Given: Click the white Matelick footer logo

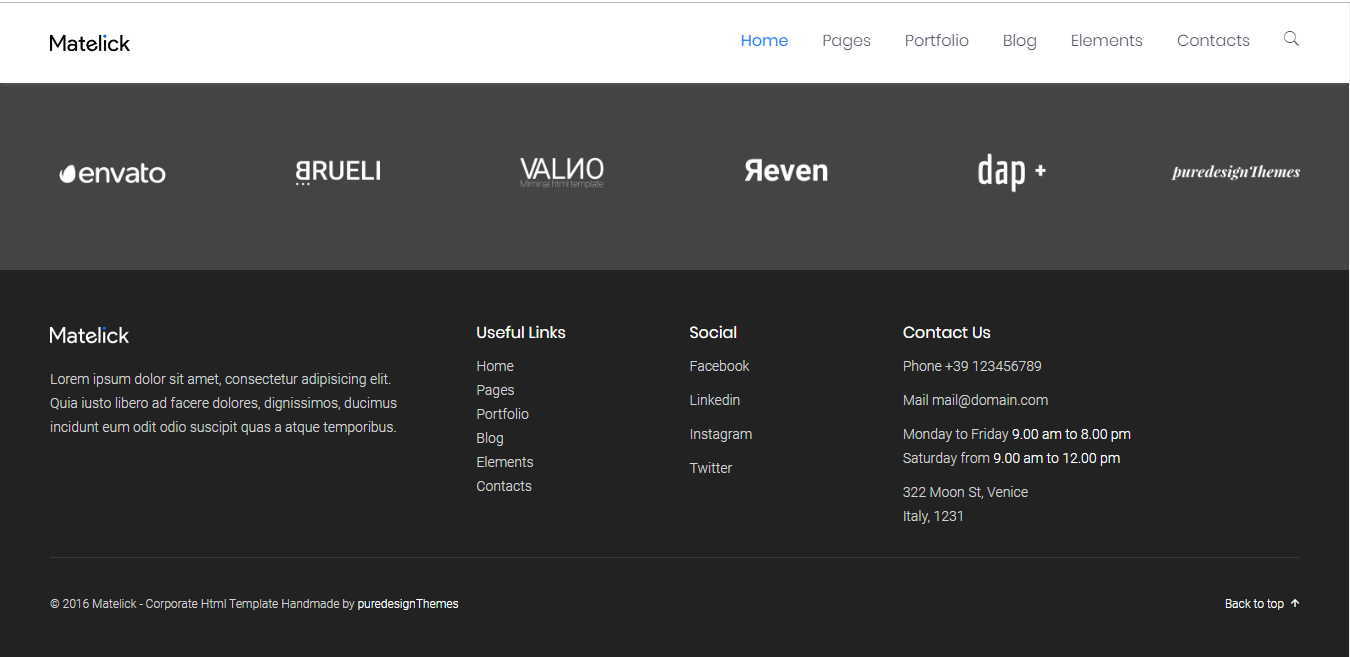Looking at the screenshot, I should pyautogui.click(x=90, y=335).
